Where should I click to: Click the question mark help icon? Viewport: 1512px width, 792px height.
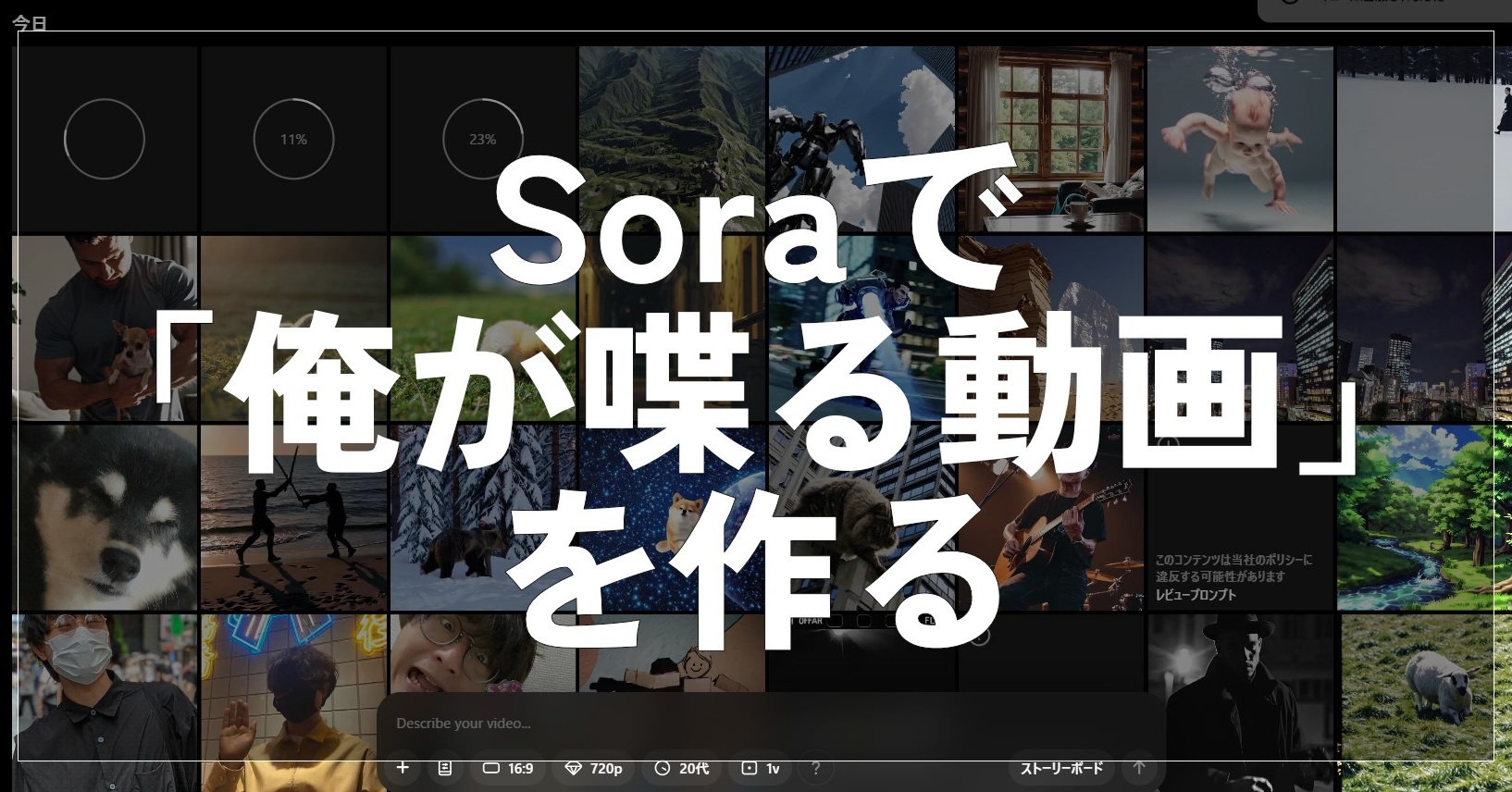click(815, 768)
